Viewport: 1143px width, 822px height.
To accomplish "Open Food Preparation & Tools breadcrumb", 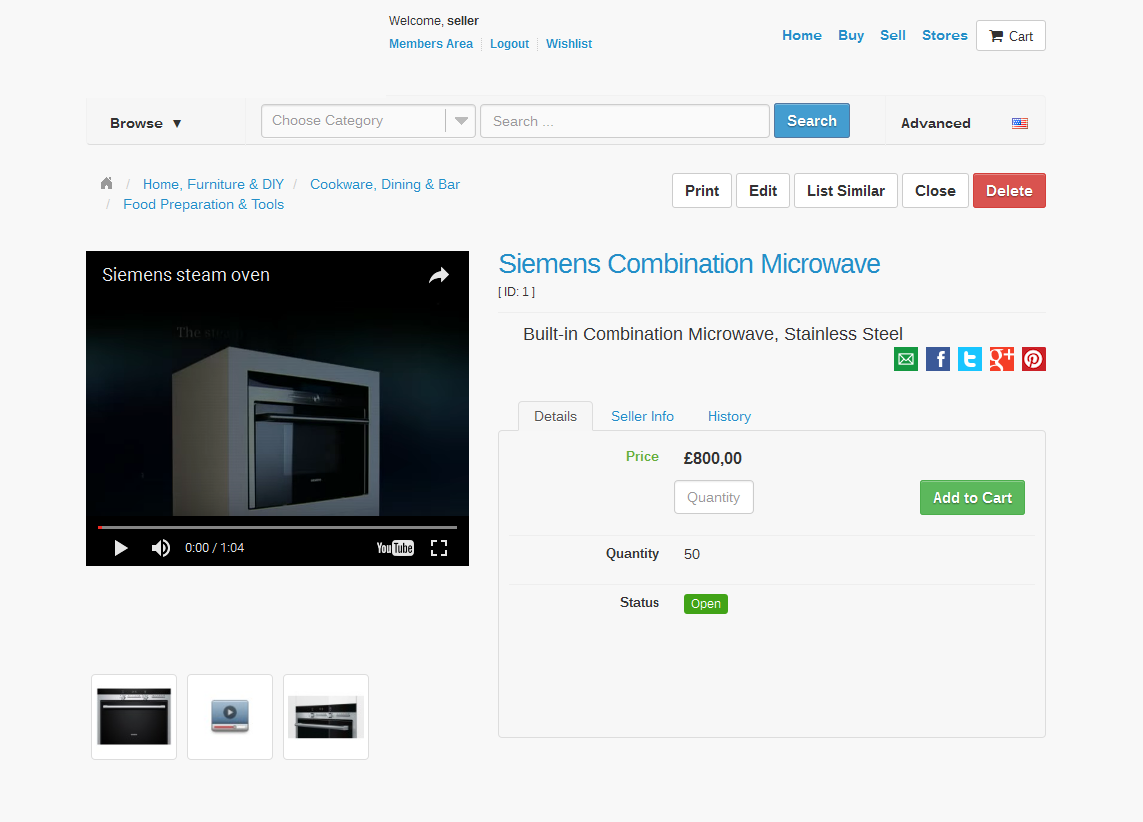I will (x=203, y=205).
